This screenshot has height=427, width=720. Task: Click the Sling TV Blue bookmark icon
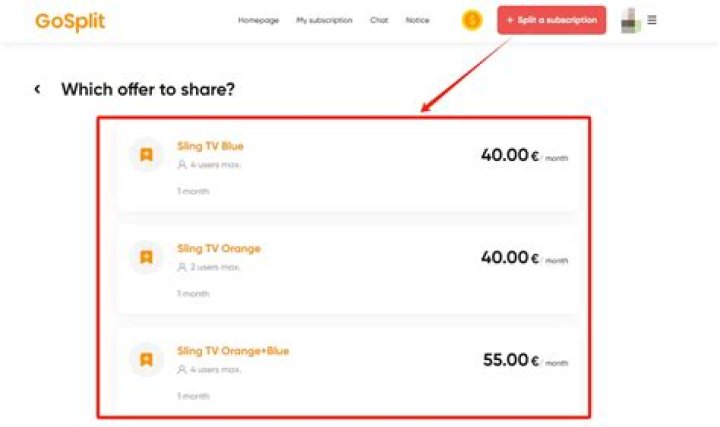coord(146,155)
